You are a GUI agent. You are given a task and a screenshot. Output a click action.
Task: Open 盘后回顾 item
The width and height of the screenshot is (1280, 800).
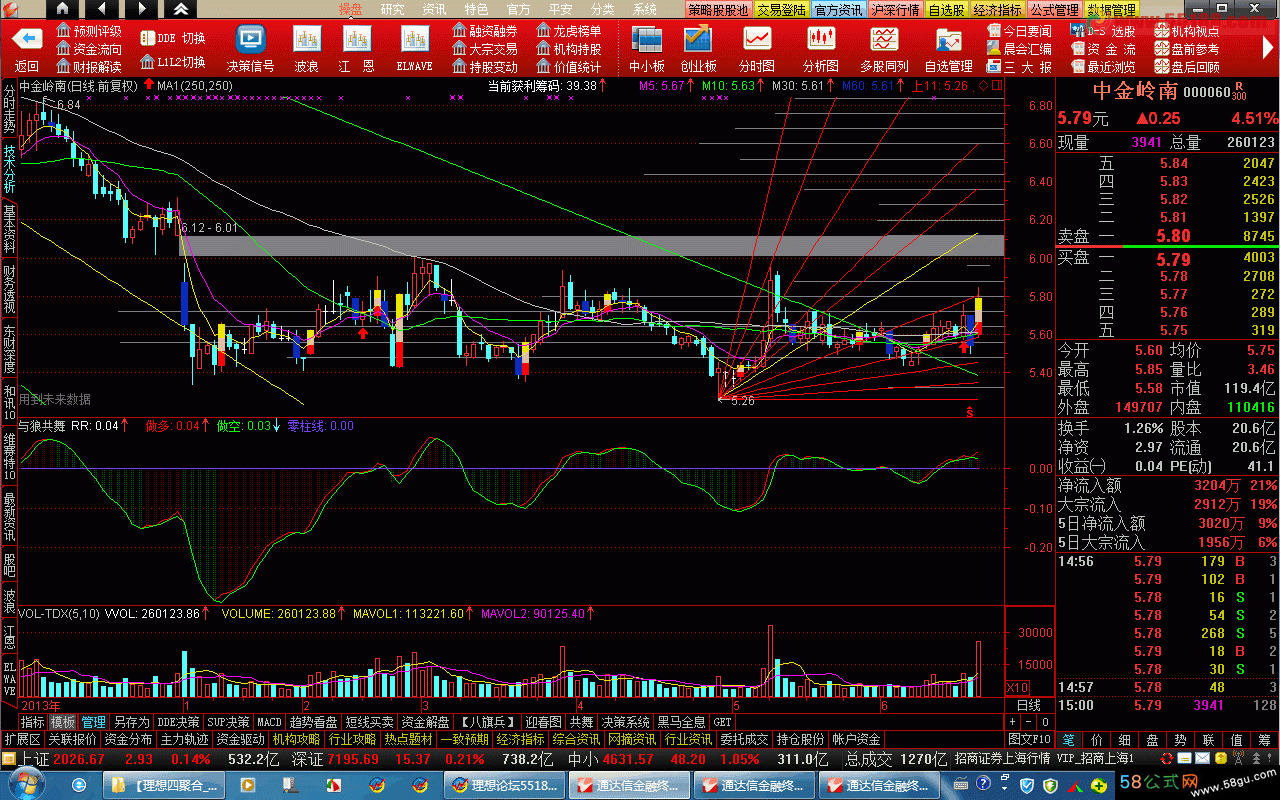(1188, 67)
